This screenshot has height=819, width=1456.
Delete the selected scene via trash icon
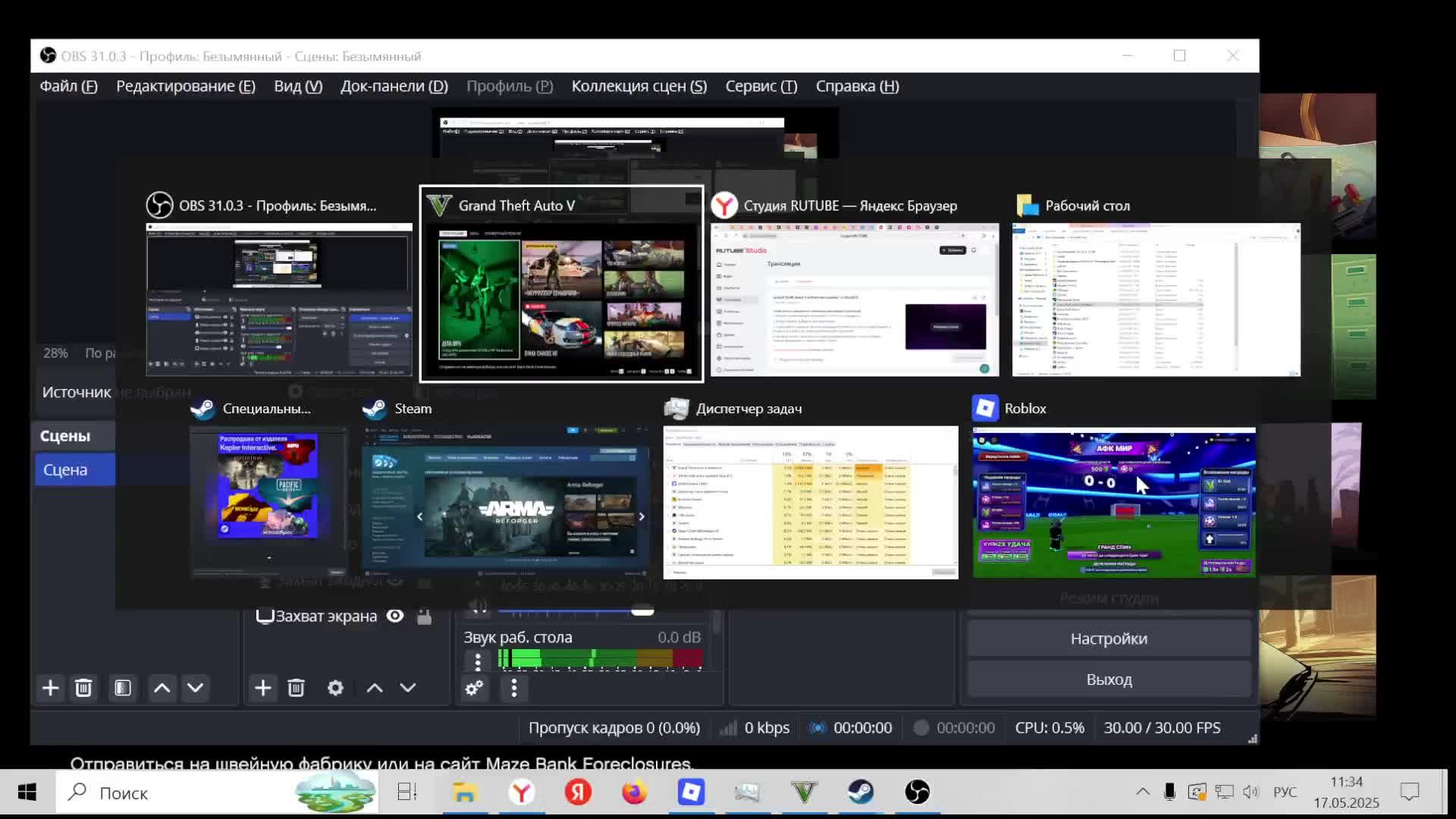pos(83,688)
